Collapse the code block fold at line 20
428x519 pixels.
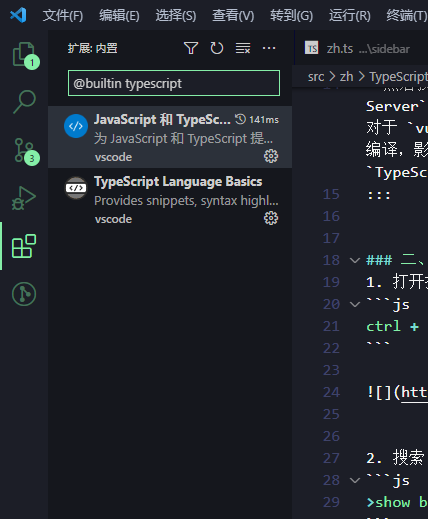(x=355, y=304)
